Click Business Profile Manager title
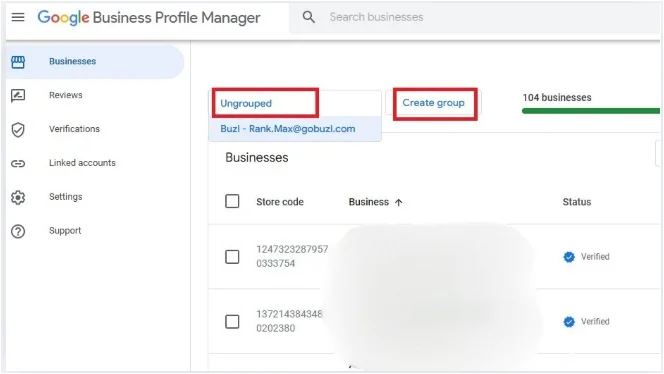The image size is (664, 374). point(176,17)
